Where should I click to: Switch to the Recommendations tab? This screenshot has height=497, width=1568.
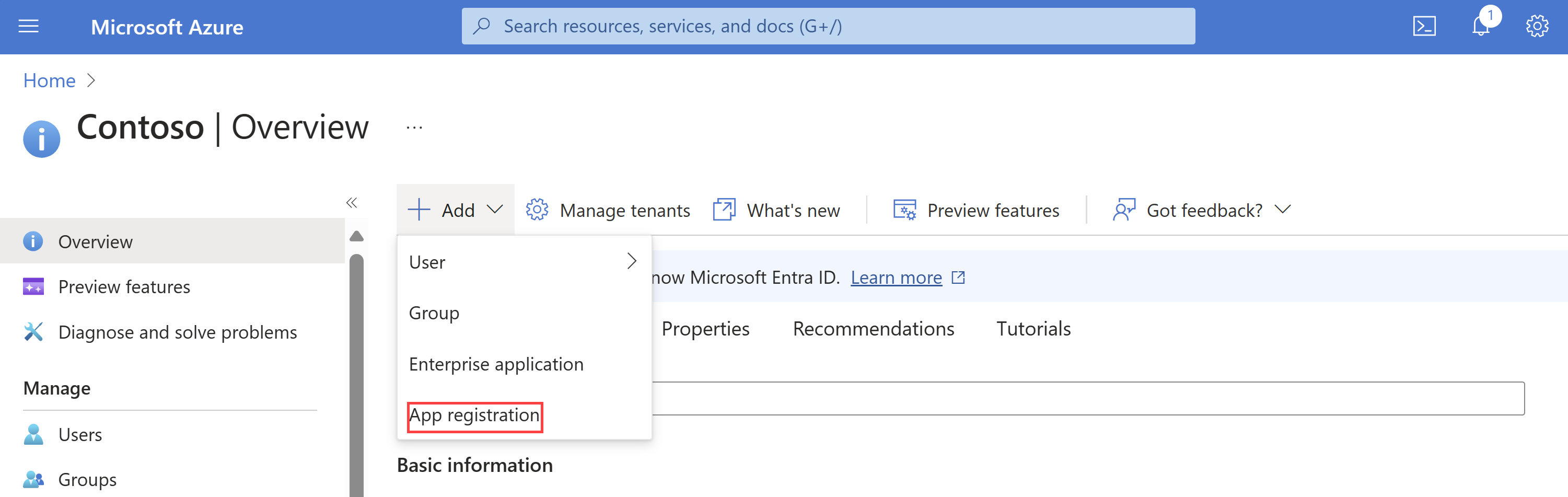[x=874, y=328]
